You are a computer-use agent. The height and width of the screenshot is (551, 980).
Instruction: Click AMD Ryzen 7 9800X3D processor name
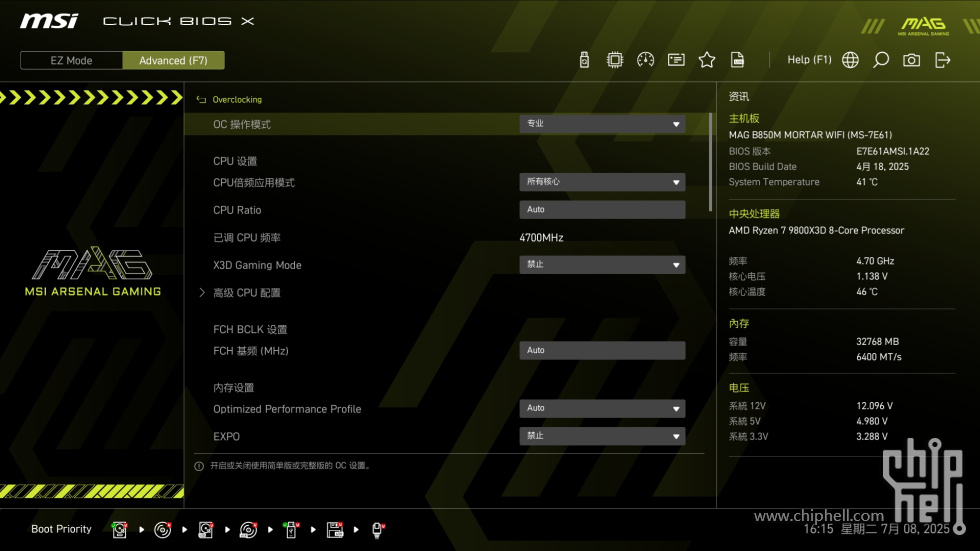click(x=816, y=231)
